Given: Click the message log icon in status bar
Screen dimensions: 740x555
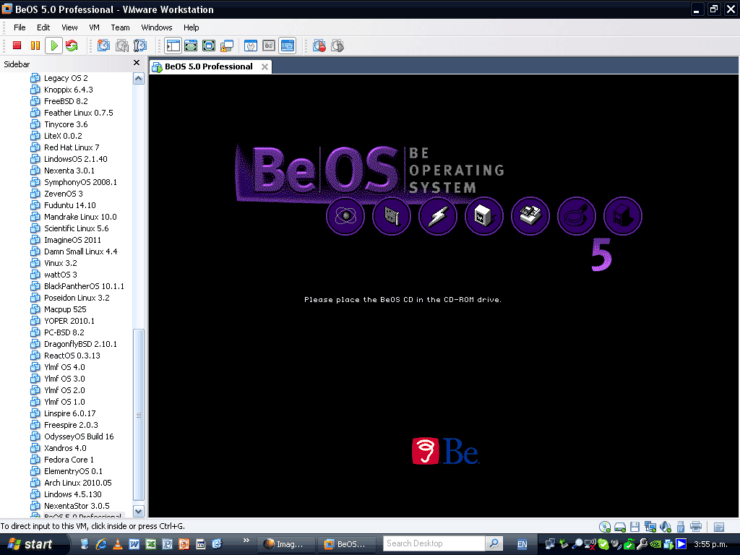Looking at the screenshot, I should [x=719, y=527].
